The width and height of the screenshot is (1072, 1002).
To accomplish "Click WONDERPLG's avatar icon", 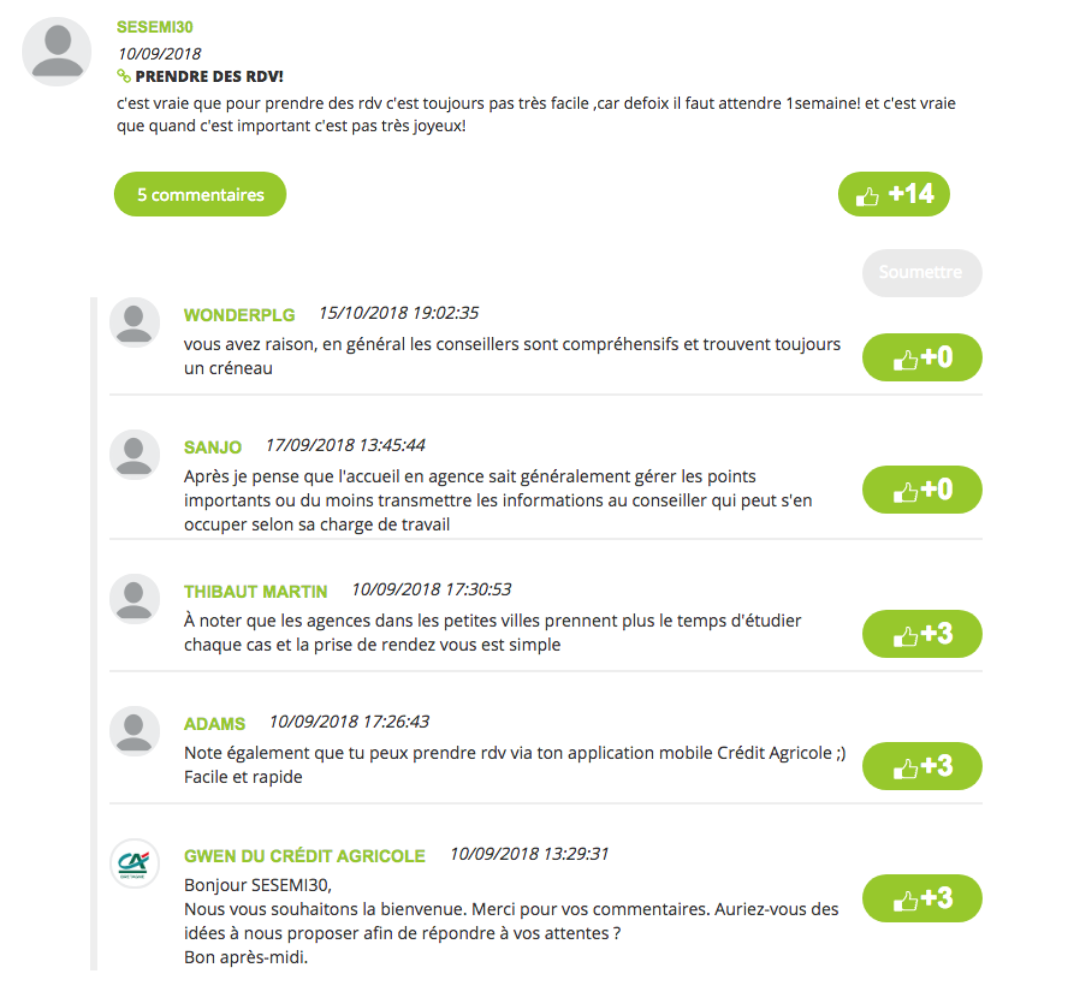I will (x=134, y=322).
